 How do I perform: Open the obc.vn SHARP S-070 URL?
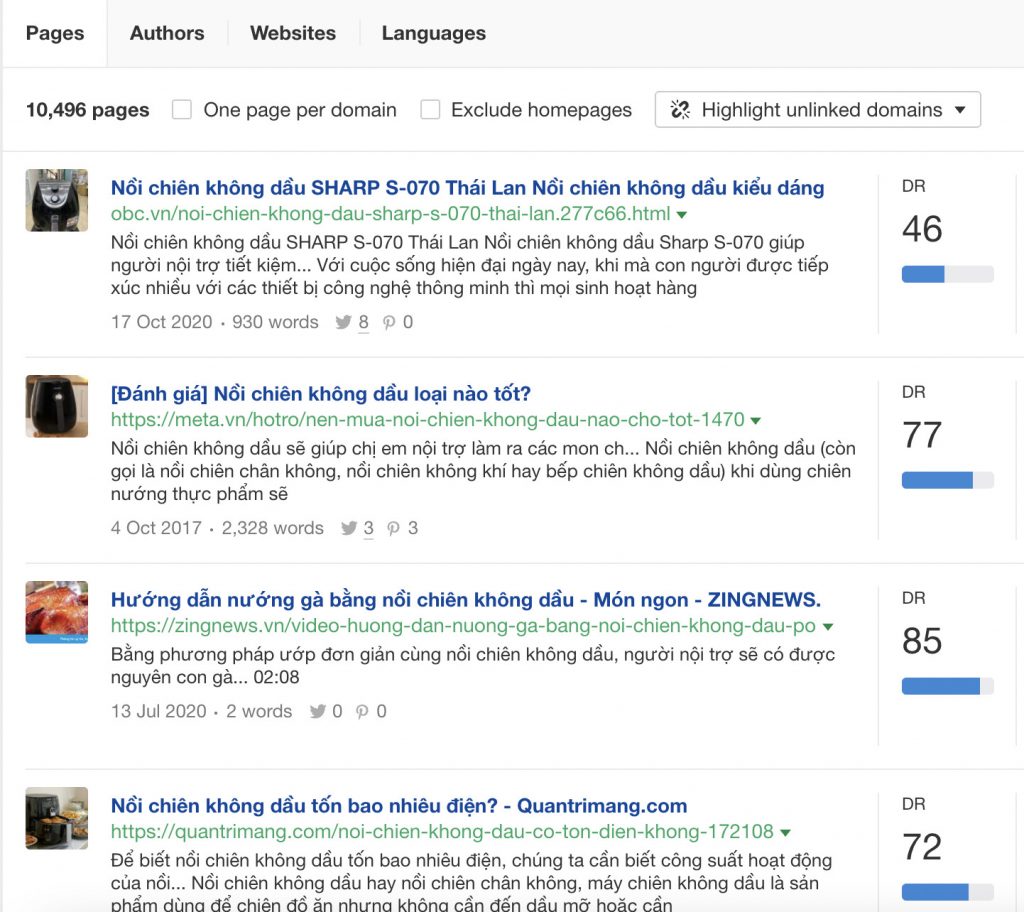(x=391, y=214)
